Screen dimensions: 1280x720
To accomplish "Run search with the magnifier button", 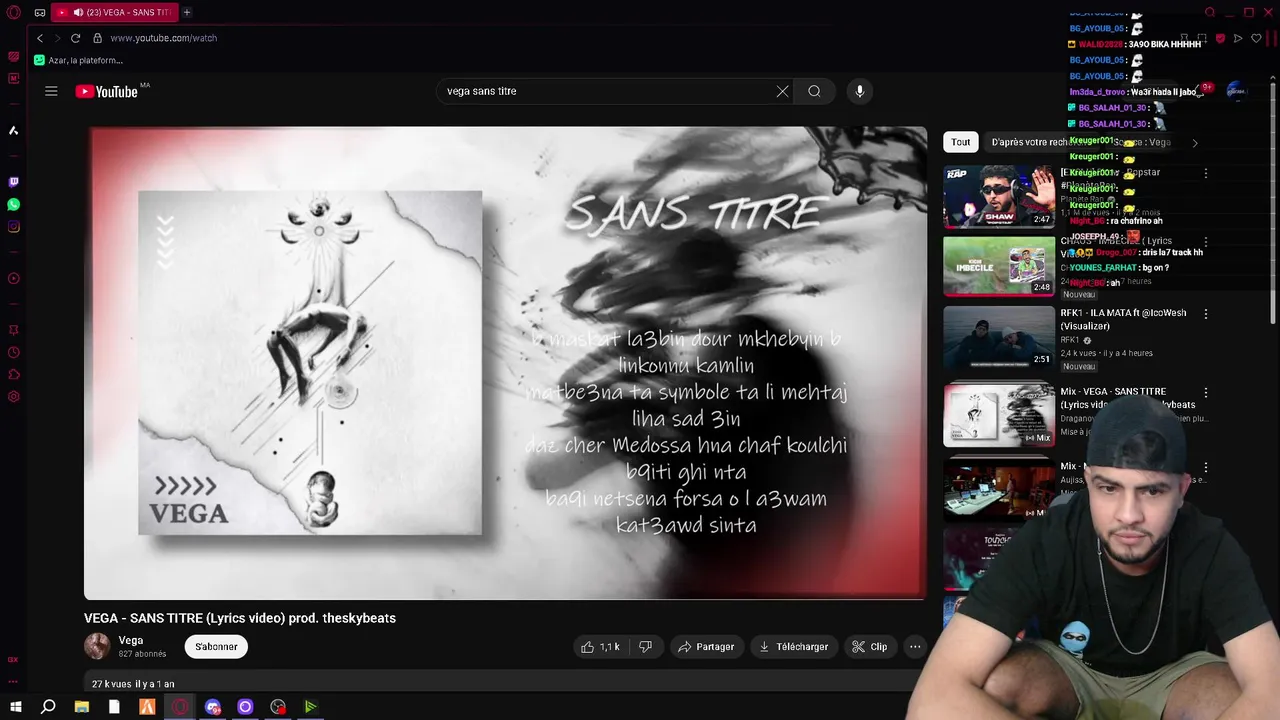I will click(x=814, y=91).
